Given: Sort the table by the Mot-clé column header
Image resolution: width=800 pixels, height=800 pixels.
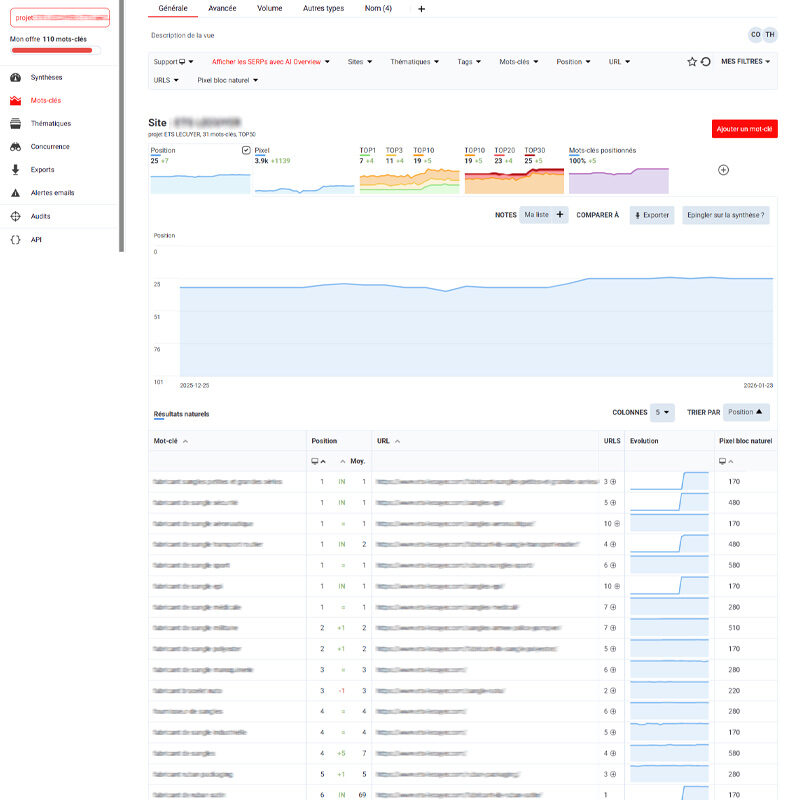Looking at the screenshot, I should click(x=170, y=440).
